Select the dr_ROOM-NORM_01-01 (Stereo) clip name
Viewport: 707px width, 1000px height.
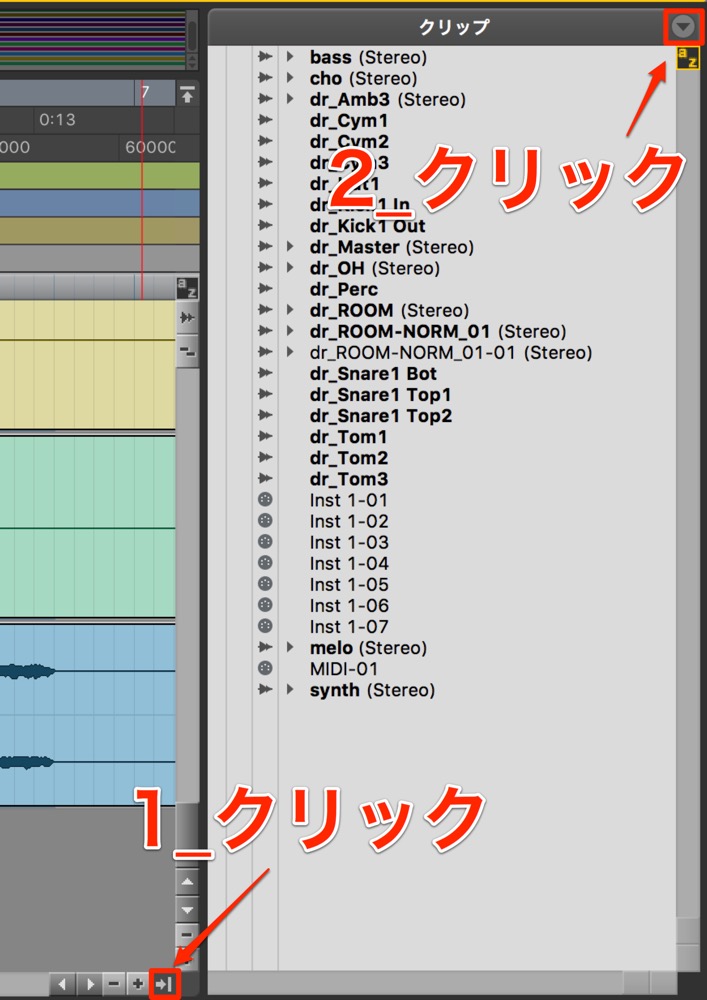click(451, 352)
